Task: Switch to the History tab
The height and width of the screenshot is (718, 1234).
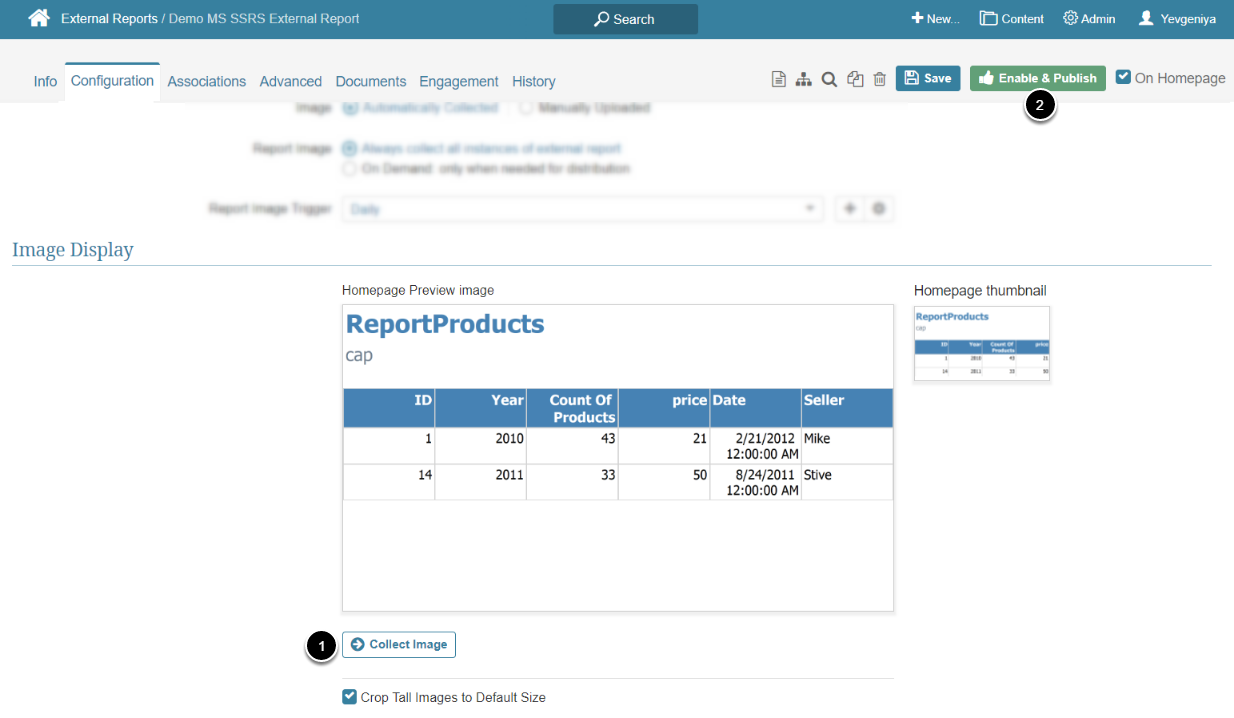Action: [x=533, y=81]
